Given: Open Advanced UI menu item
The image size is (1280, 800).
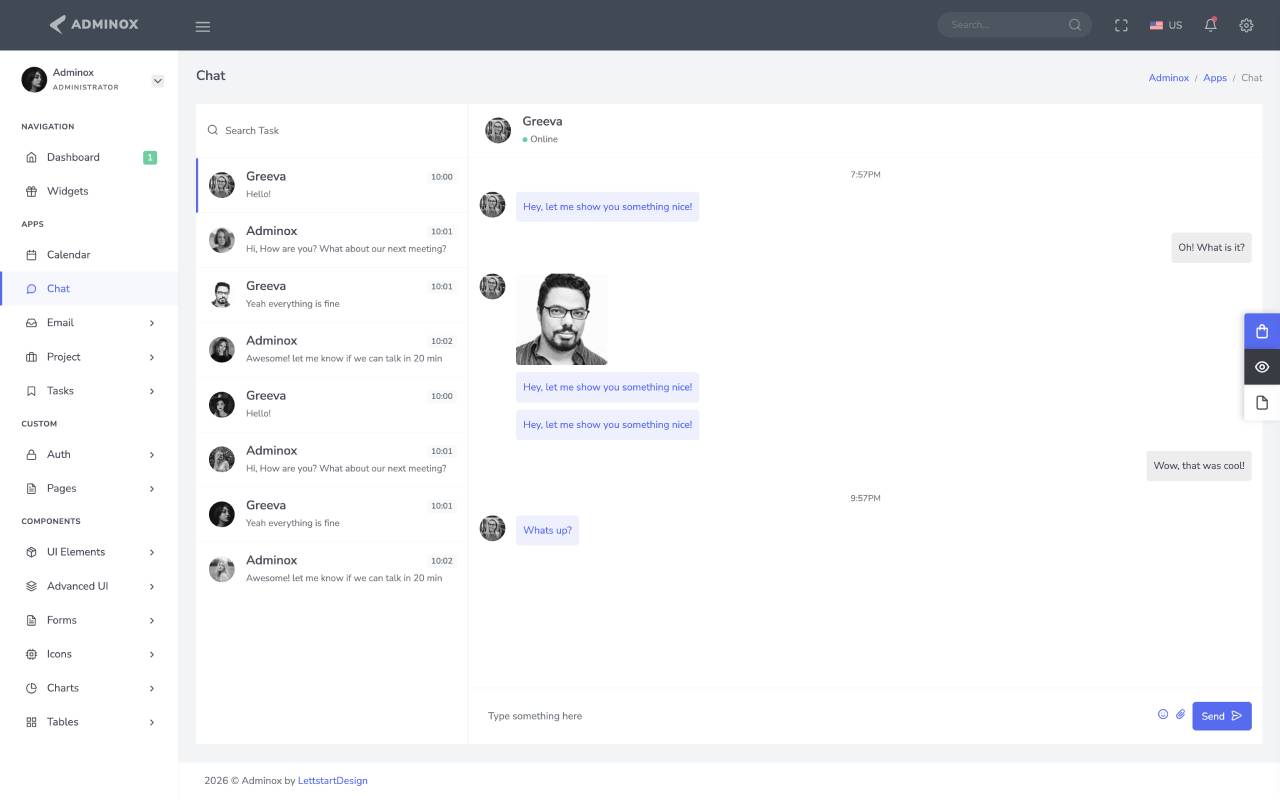Looking at the screenshot, I should tap(89, 586).
